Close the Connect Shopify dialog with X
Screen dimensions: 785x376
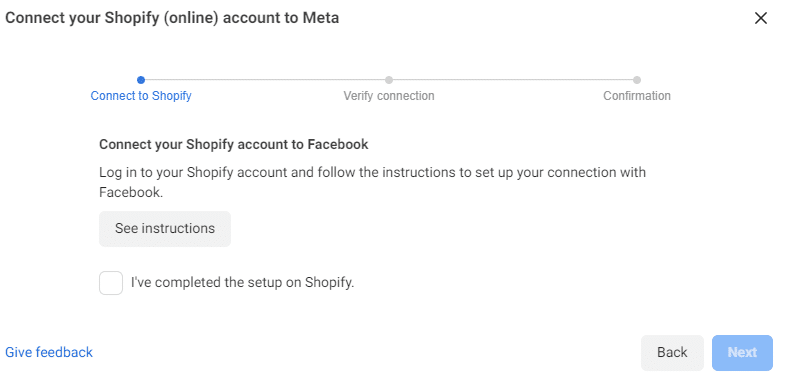point(760,18)
